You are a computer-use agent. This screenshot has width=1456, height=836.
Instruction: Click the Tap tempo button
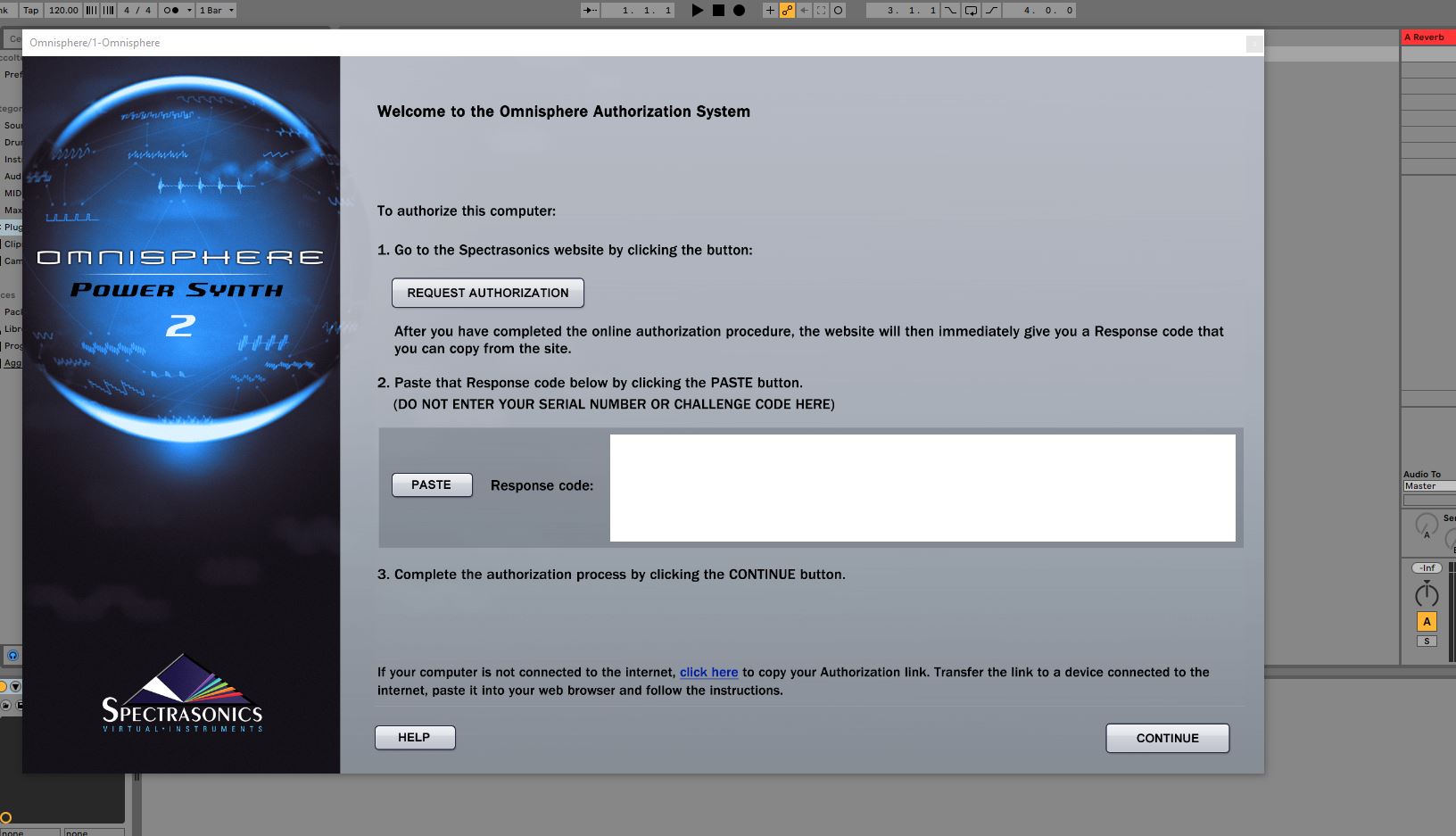(x=31, y=11)
